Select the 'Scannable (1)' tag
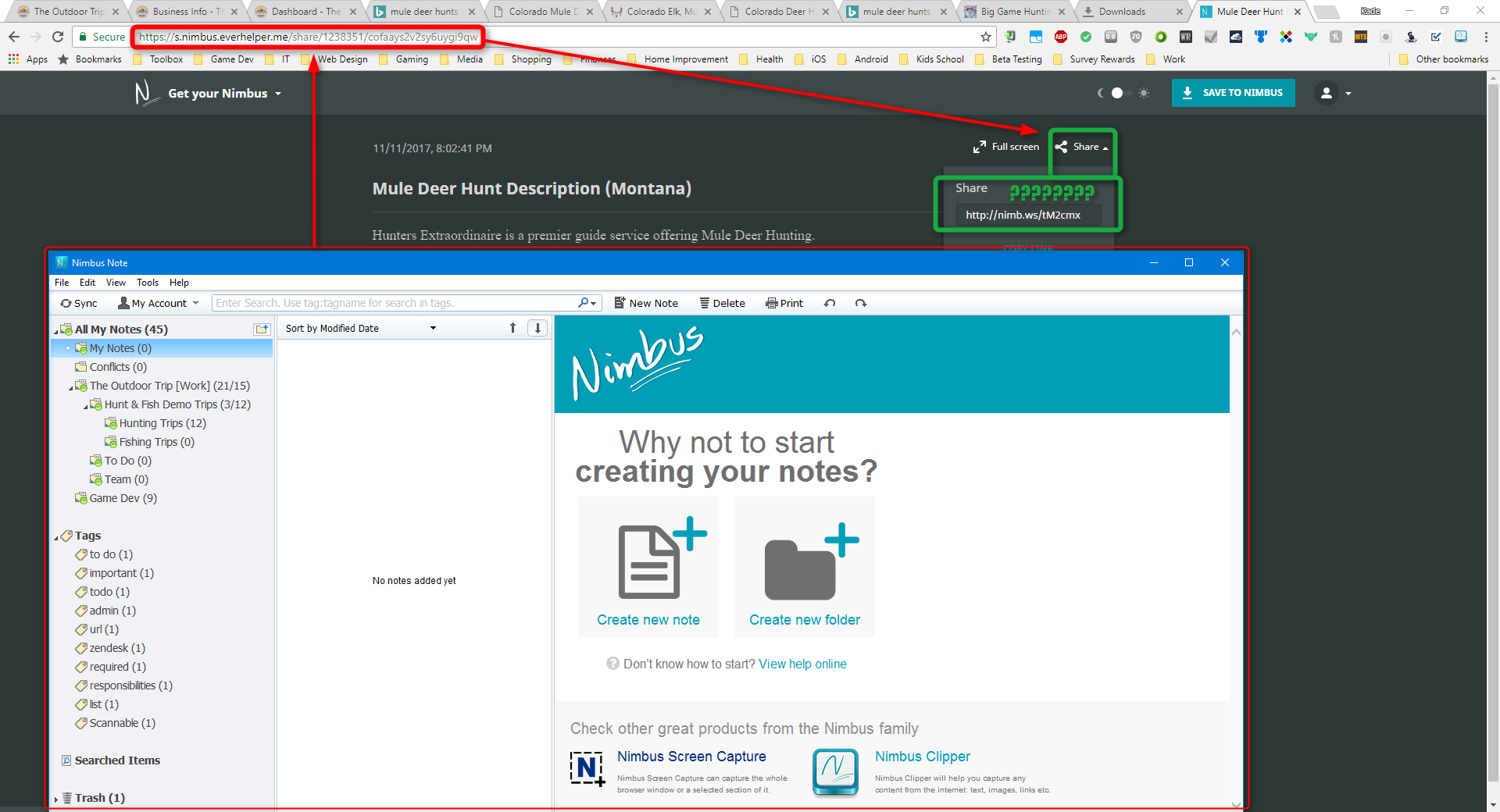Image resolution: width=1500 pixels, height=812 pixels. [x=115, y=723]
